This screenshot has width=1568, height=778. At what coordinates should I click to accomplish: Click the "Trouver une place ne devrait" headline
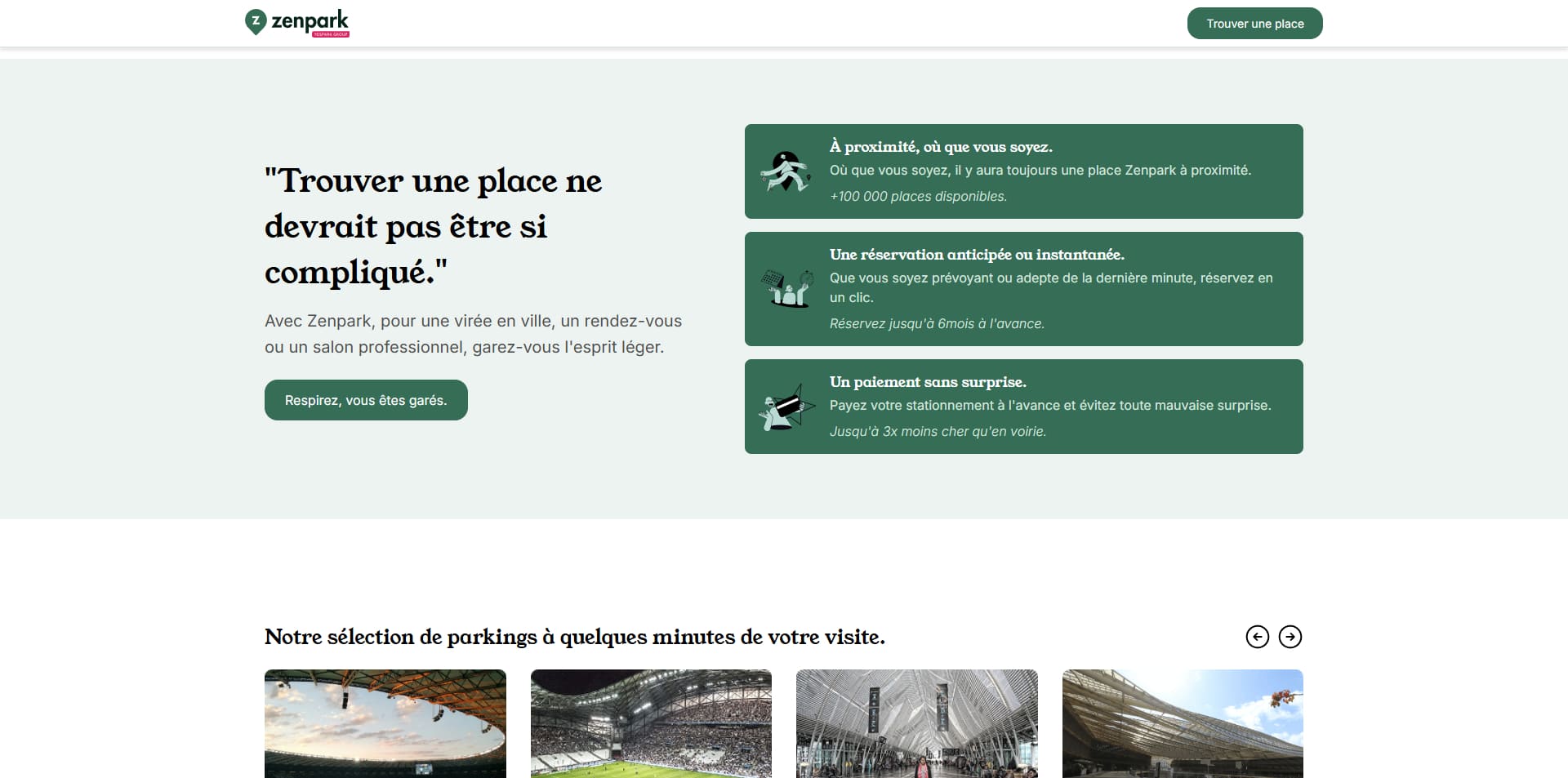433,227
